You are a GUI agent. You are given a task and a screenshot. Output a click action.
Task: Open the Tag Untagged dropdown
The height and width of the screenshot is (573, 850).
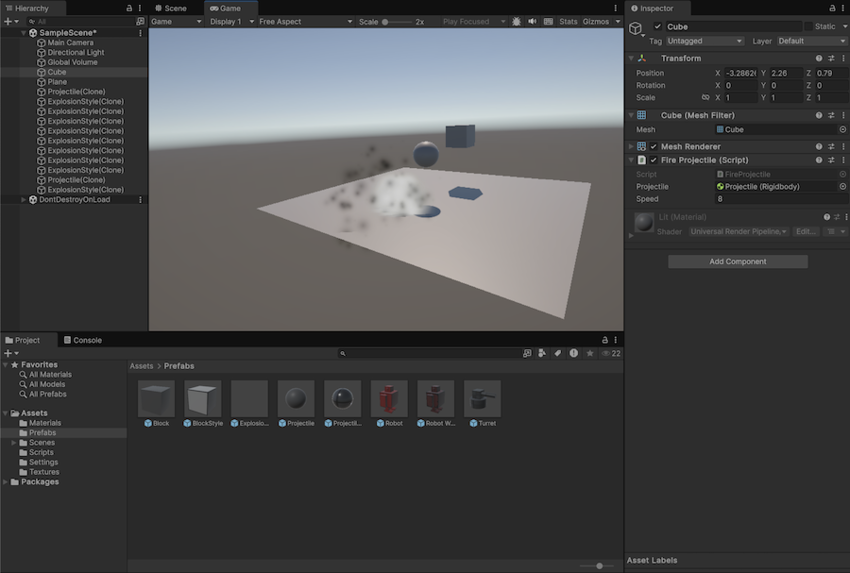705,41
